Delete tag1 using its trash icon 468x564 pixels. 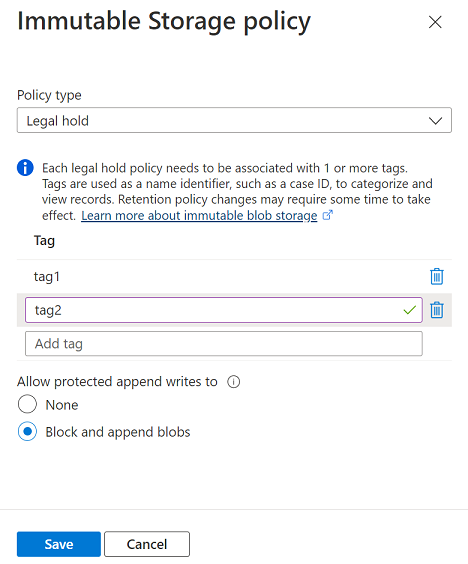click(x=437, y=277)
